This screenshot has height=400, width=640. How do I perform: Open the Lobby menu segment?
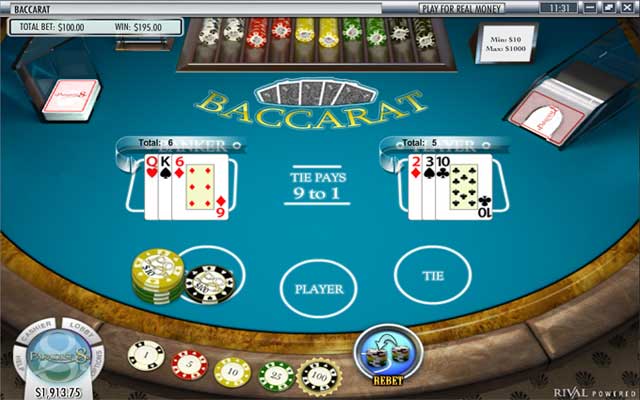click(x=82, y=329)
